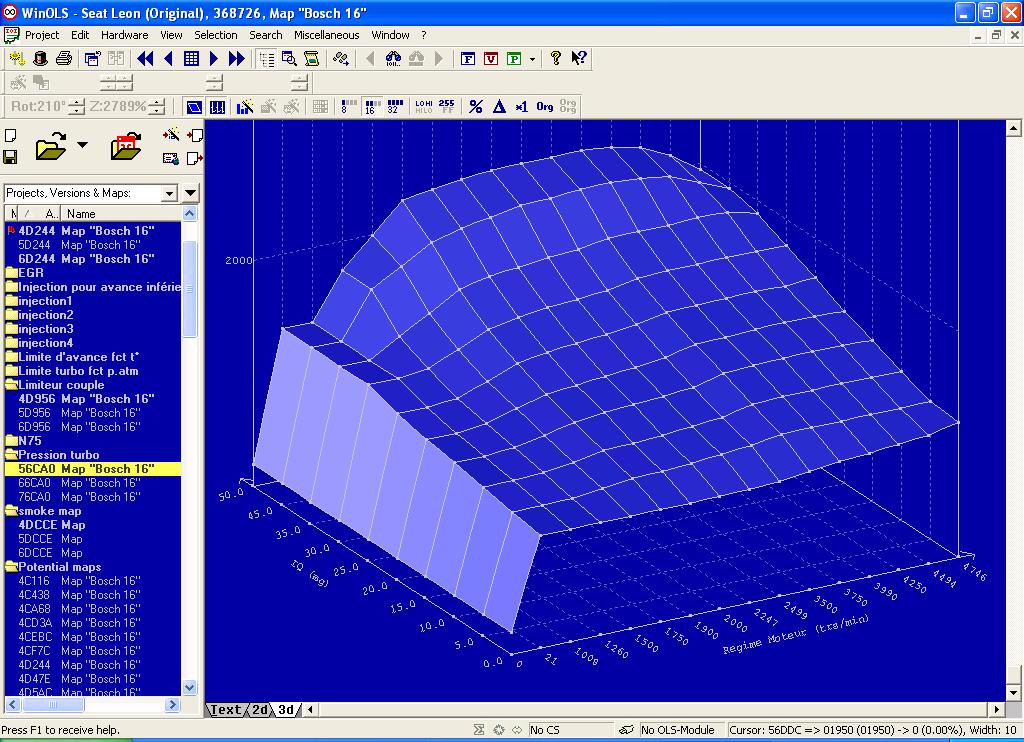Click the footprints trace icon
This screenshot has height=742, width=1024.
click(340, 59)
